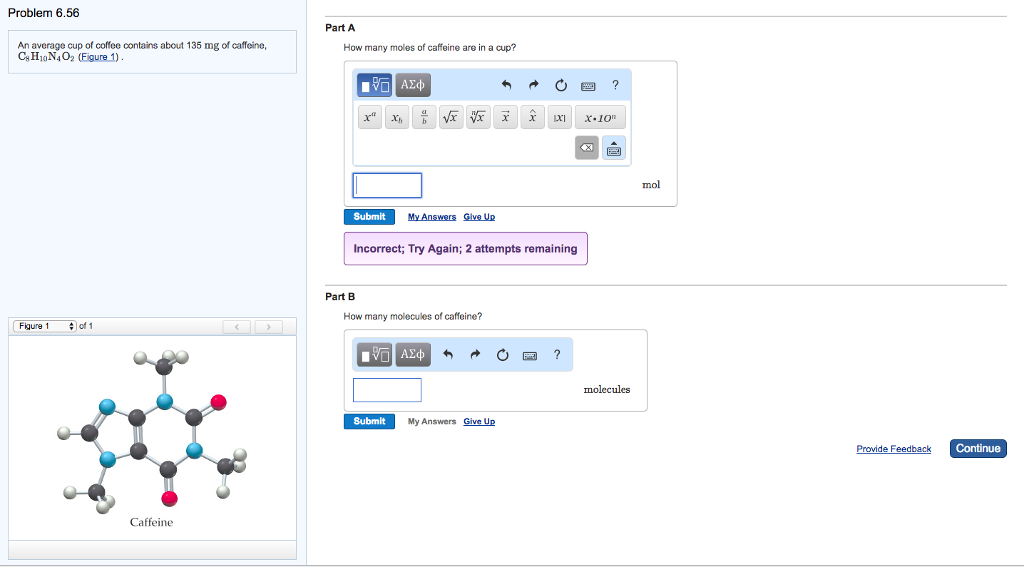Submit the Part A answer

click(369, 216)
